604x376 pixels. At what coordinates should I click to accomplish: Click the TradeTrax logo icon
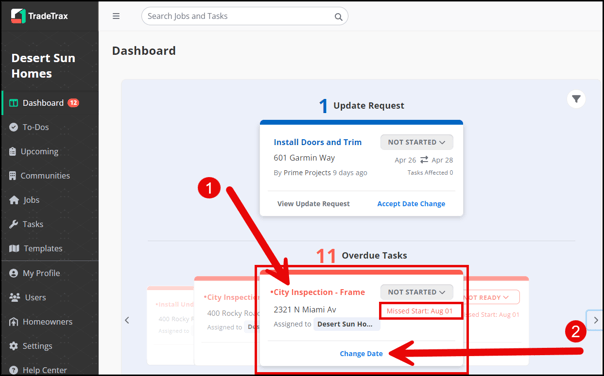pos(18,16)
